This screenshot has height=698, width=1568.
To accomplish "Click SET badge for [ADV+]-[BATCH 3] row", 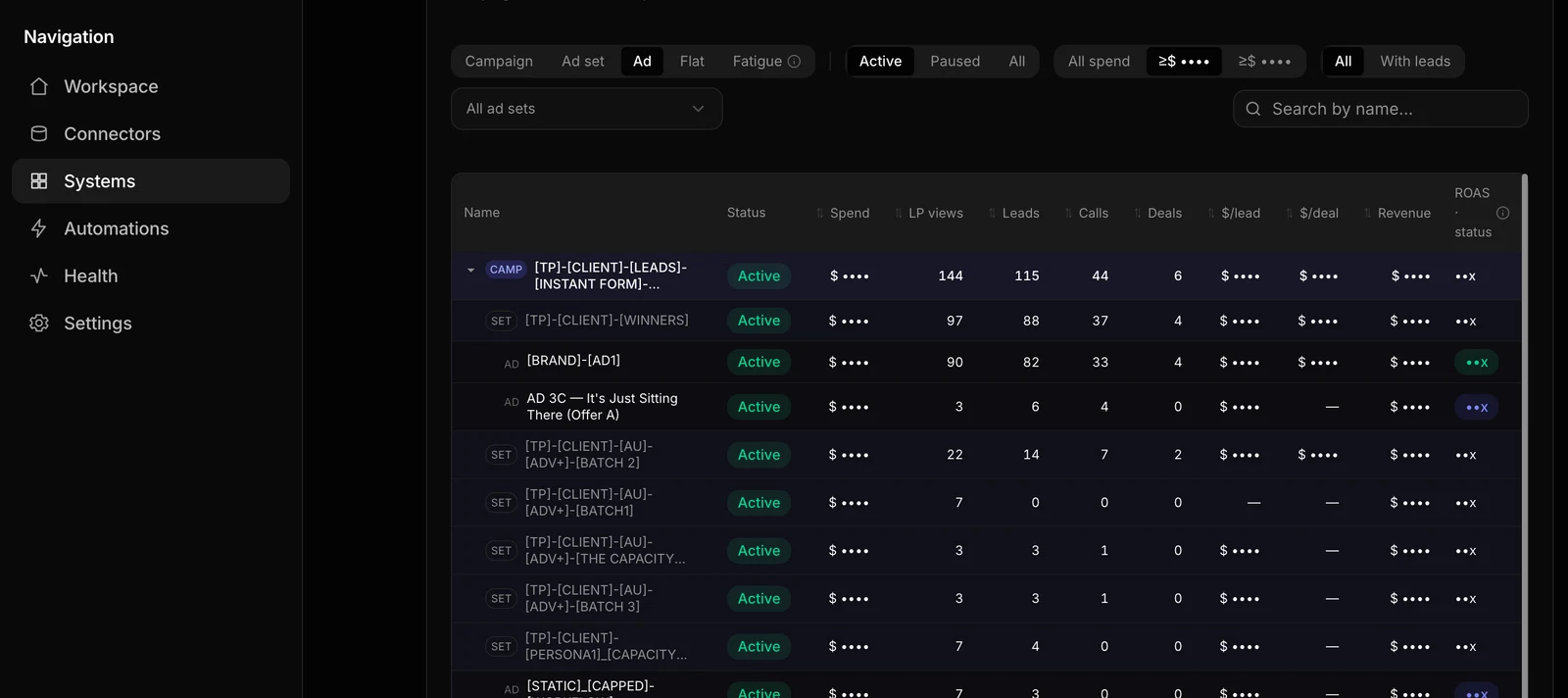I will pos(501,599).
